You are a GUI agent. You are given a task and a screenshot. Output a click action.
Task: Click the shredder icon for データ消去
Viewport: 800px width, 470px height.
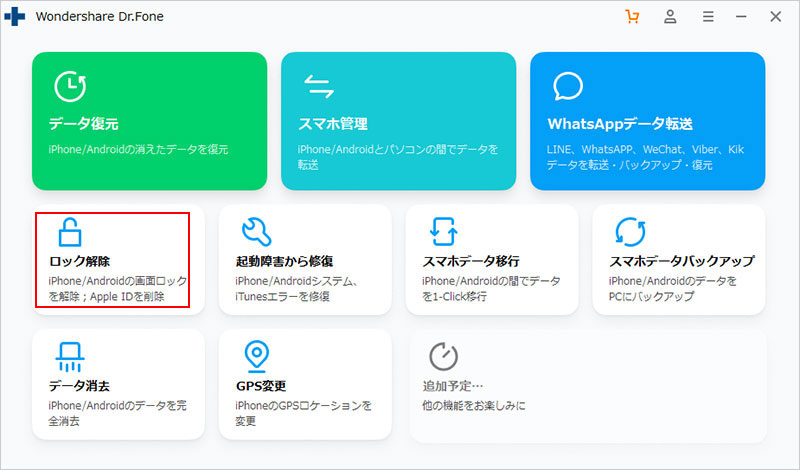coord(70,357)
